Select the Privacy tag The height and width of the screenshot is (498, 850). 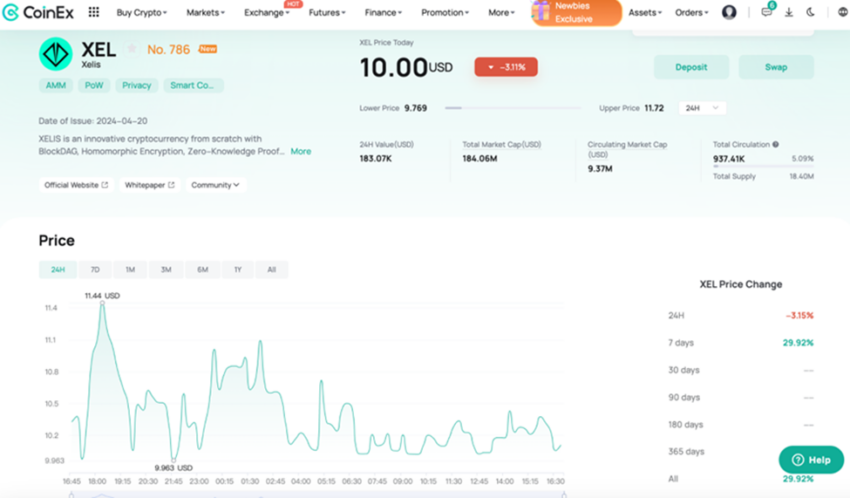click(x=137, y=85)
